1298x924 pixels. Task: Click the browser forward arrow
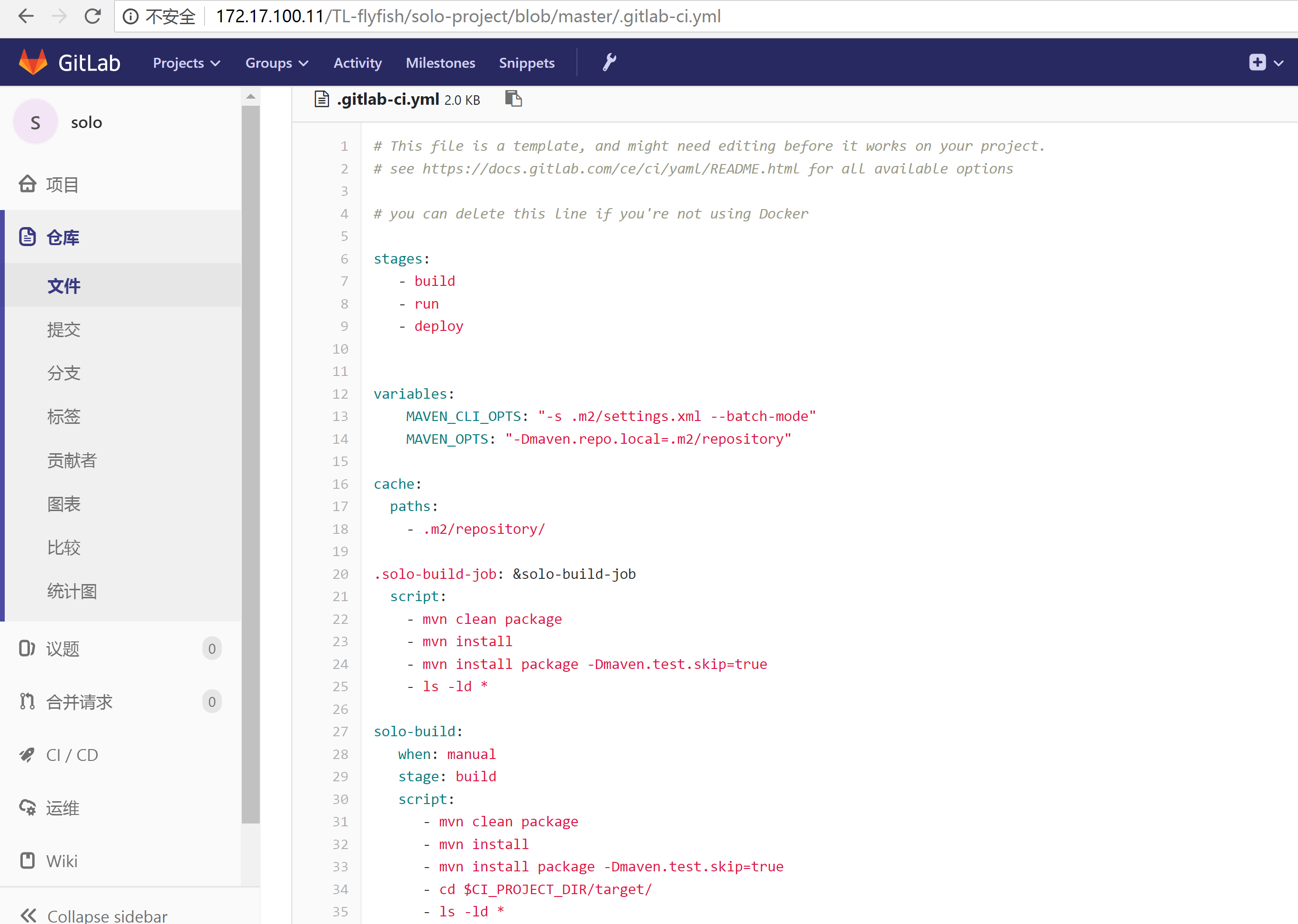59,17
